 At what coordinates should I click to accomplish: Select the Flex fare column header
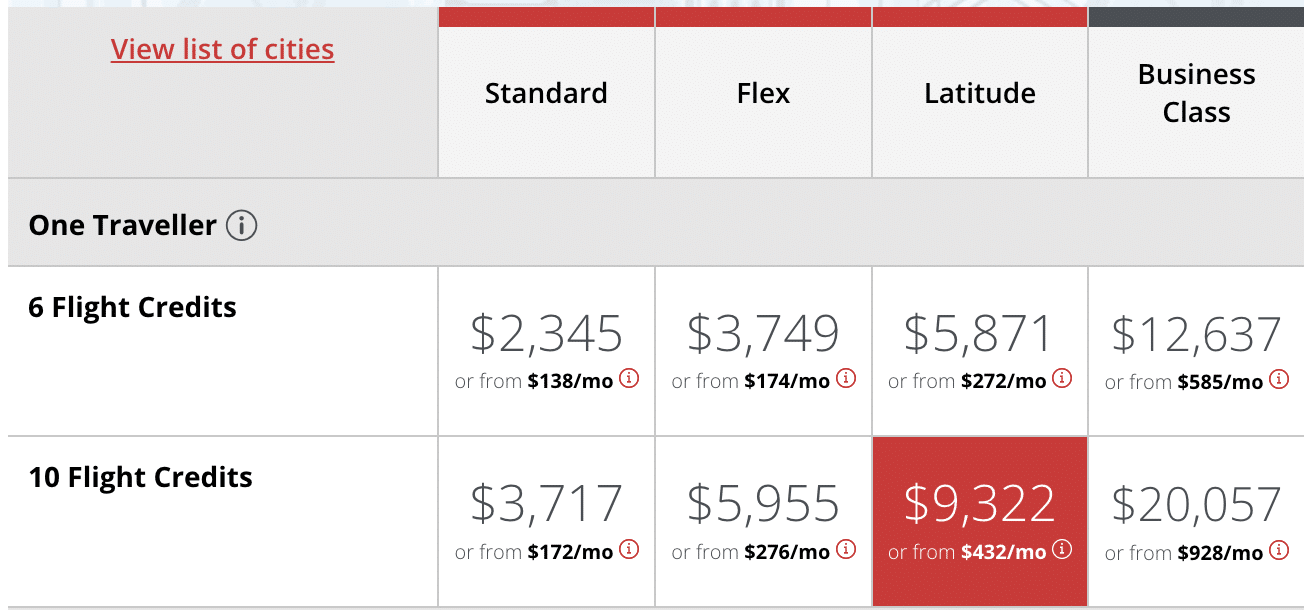[x=763, y=94]
